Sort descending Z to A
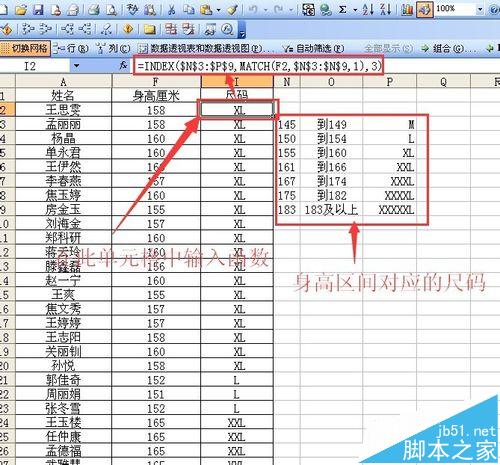Screen dimensions: 500x465 386,10
